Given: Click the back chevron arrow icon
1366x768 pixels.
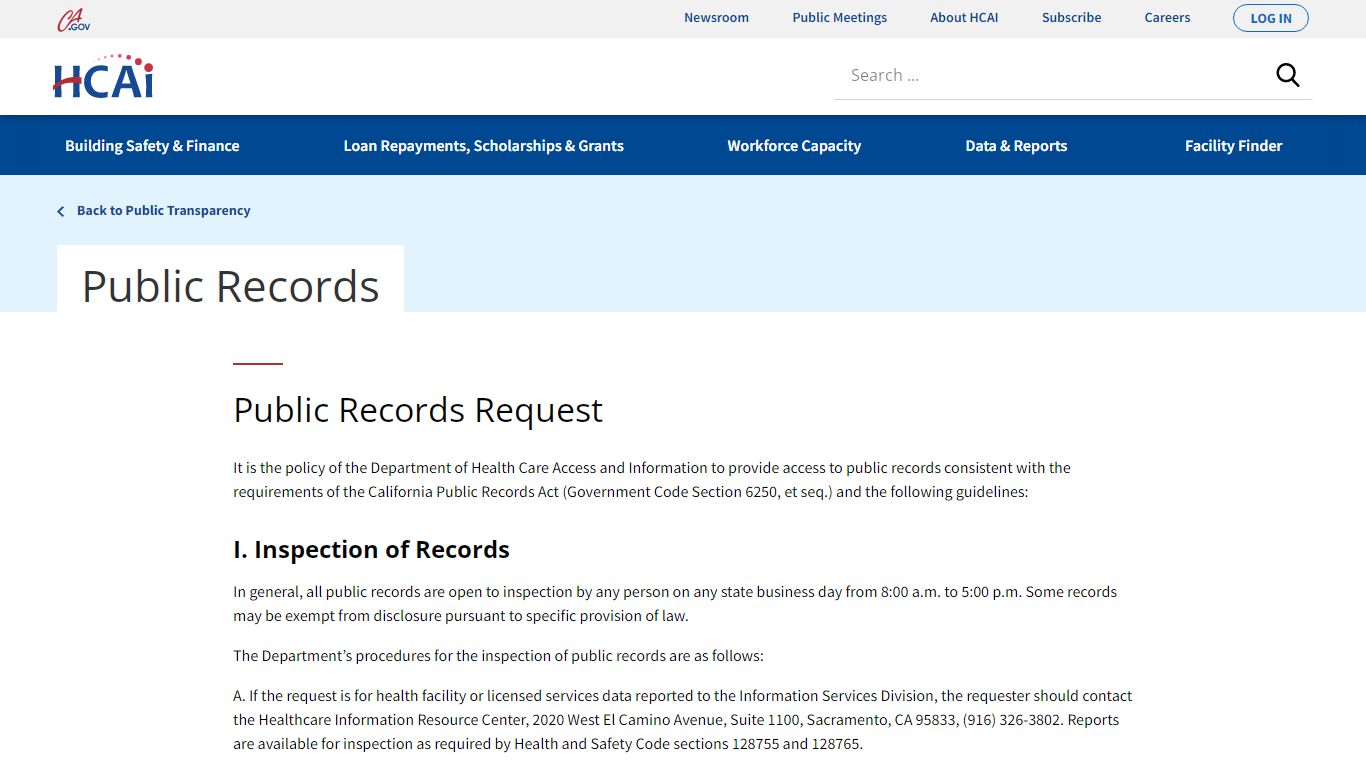Looking at the screenshot, I should 61,211.
